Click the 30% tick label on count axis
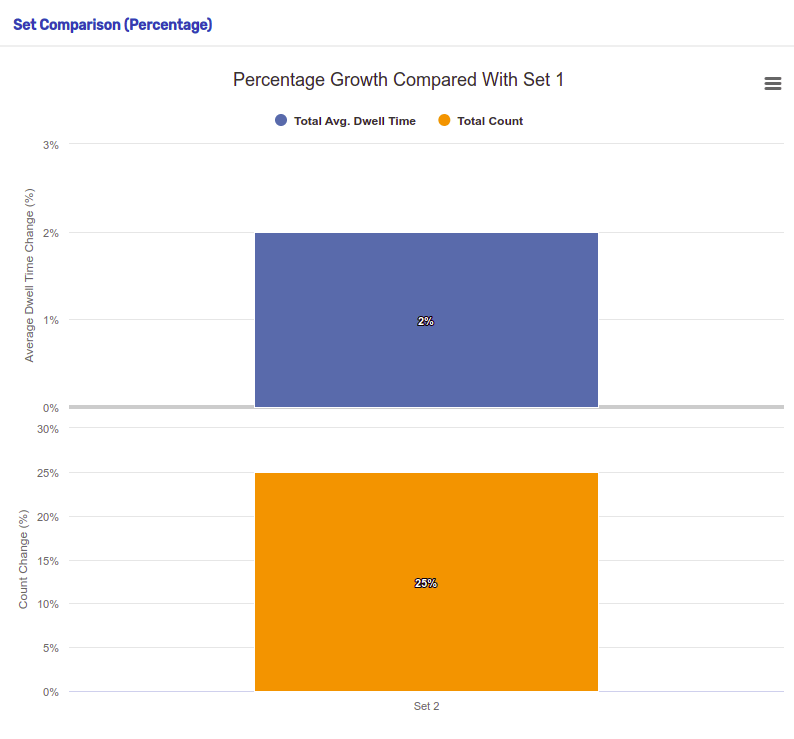Image resolution: width=794 pixels, height=739 pixels. click(x=48, y=430)
